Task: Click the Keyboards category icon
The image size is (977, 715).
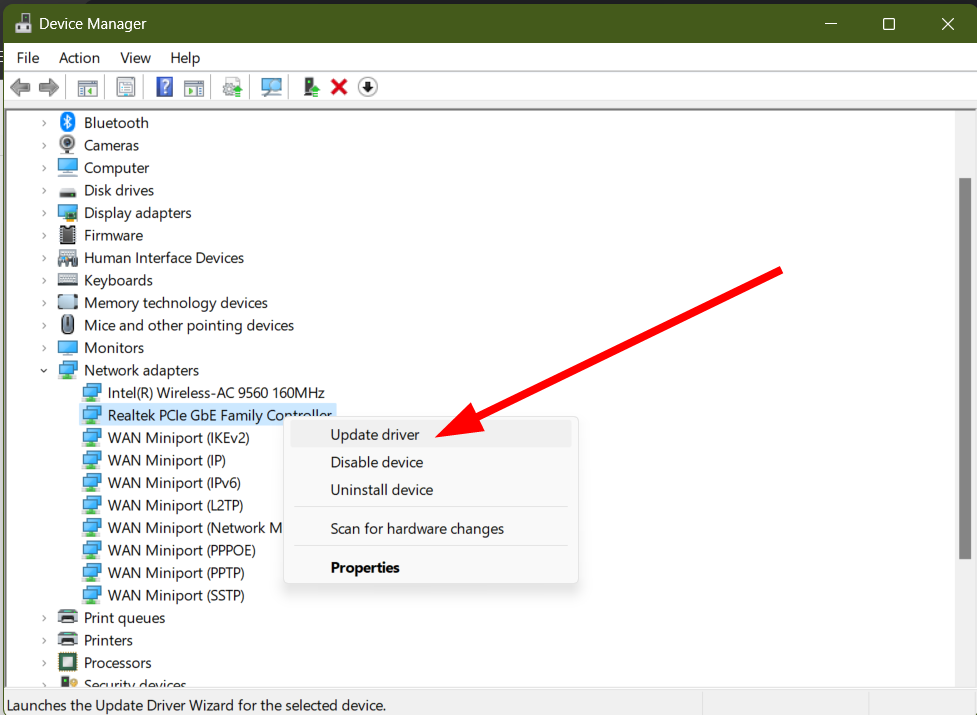Action: 67,280
